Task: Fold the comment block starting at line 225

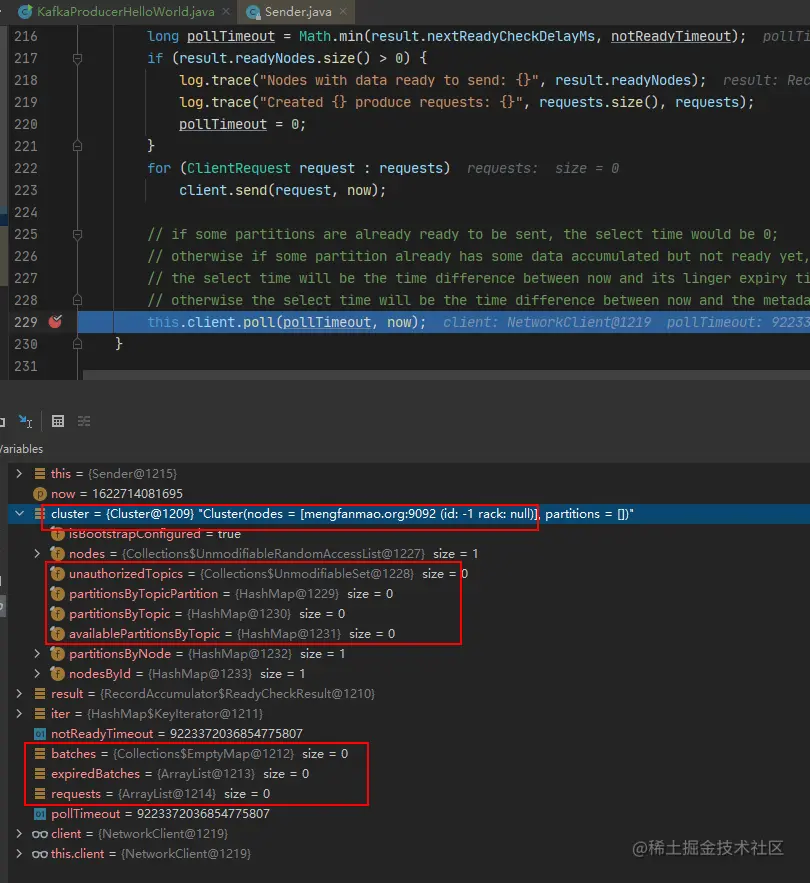Action: click(x=78, y=234)
